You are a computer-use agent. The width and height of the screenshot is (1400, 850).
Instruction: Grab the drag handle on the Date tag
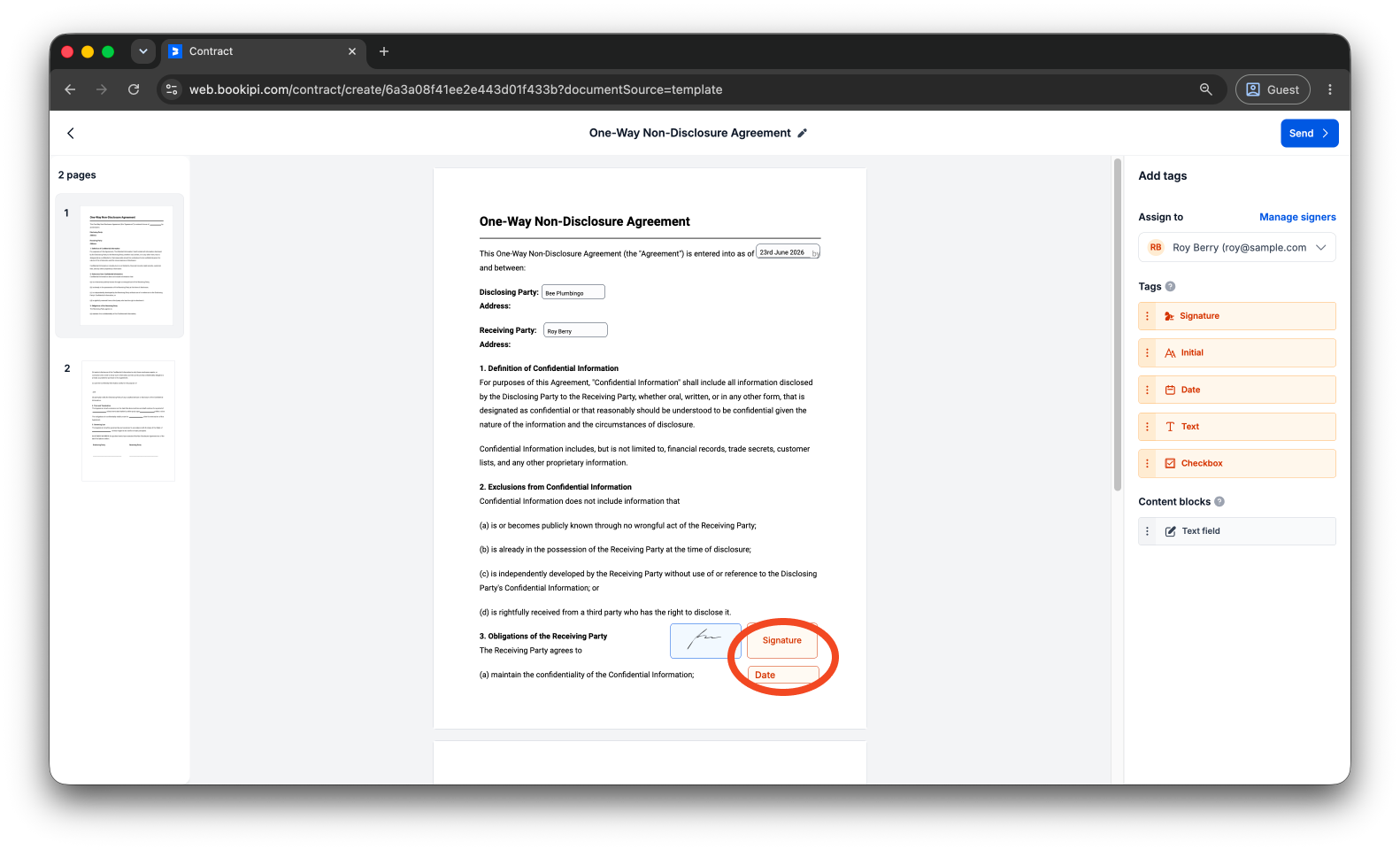(1148, 390)
